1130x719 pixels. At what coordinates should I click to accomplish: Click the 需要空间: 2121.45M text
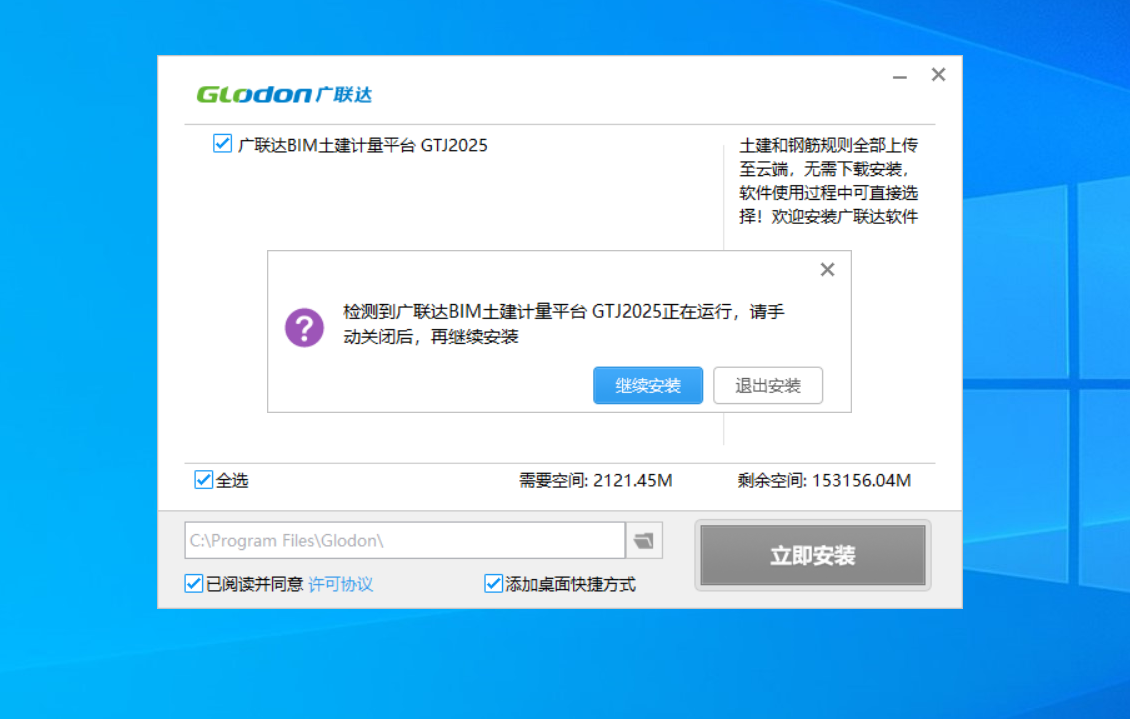[x=595, y=481]
